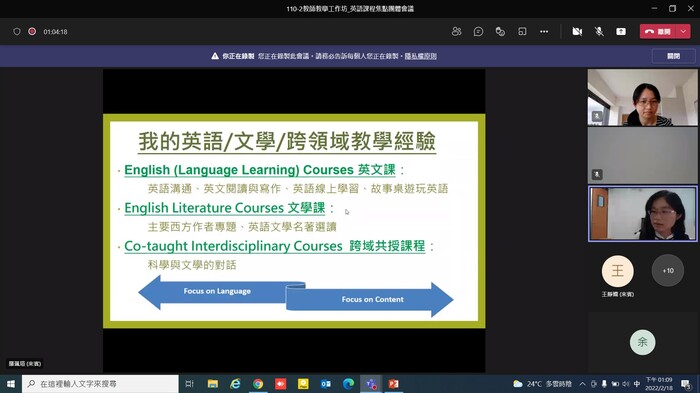Click the IME language indicator 中
This screenshot has width=700, height=393.
pyautogui.click(x=637, y=384)
